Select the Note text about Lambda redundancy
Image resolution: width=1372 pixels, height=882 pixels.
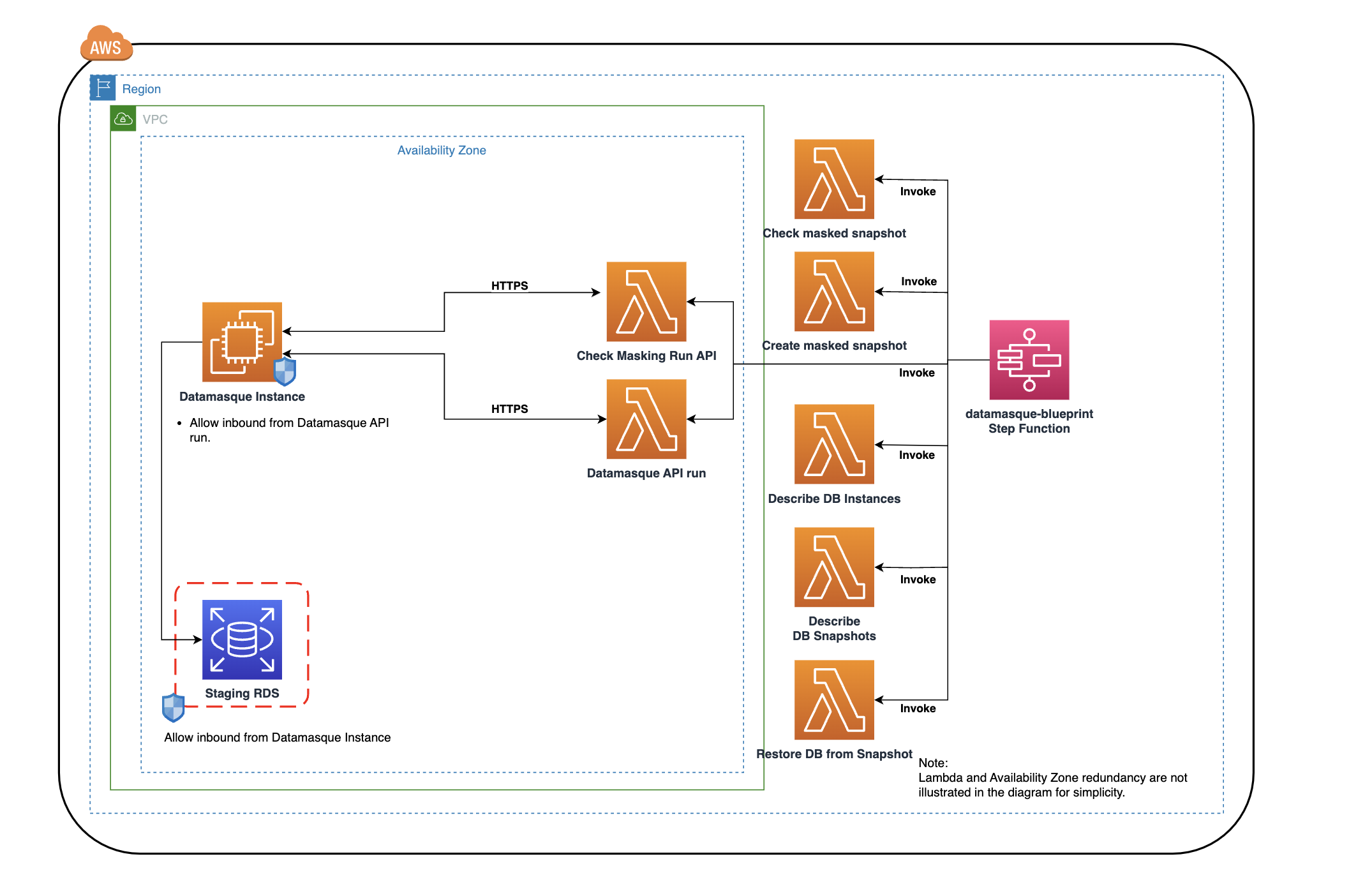(1052, 778)
